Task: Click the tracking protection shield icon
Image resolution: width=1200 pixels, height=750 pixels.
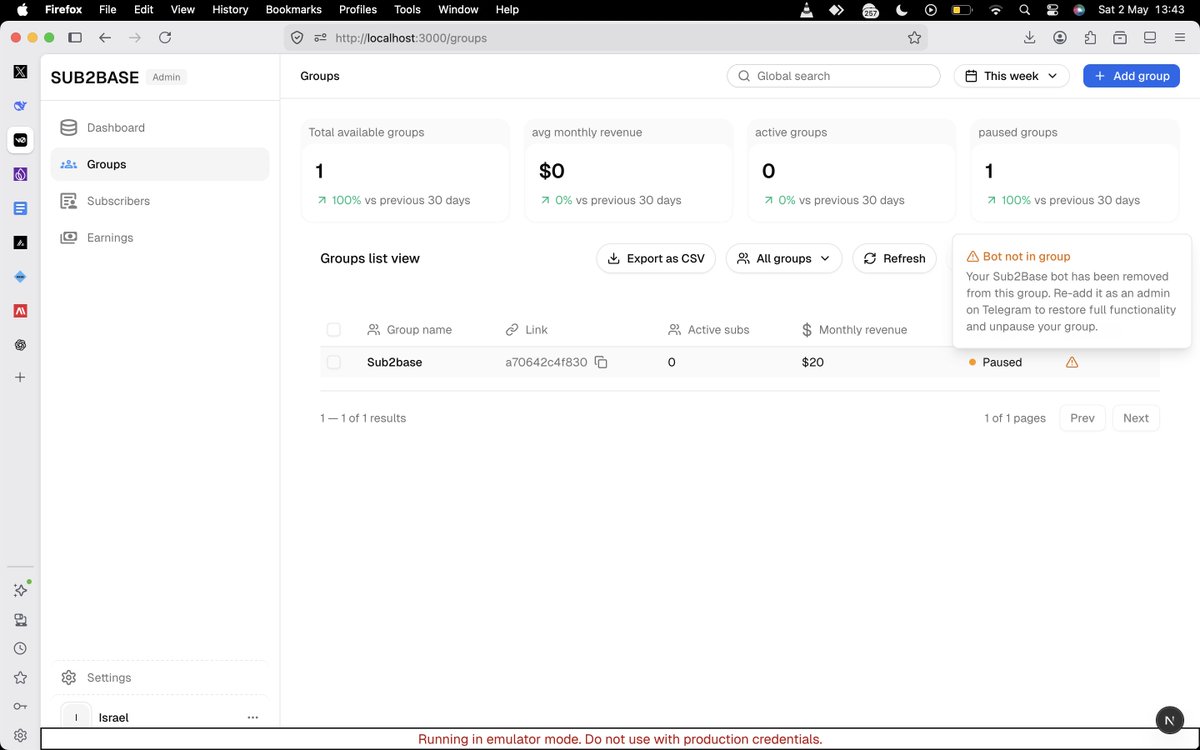Action: [x=296, y=38]
